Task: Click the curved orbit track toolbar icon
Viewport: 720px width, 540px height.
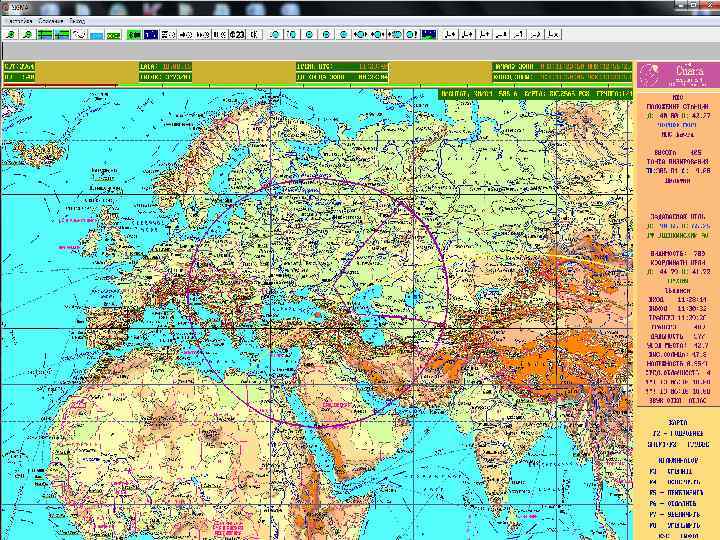Action: click(78, 34)
